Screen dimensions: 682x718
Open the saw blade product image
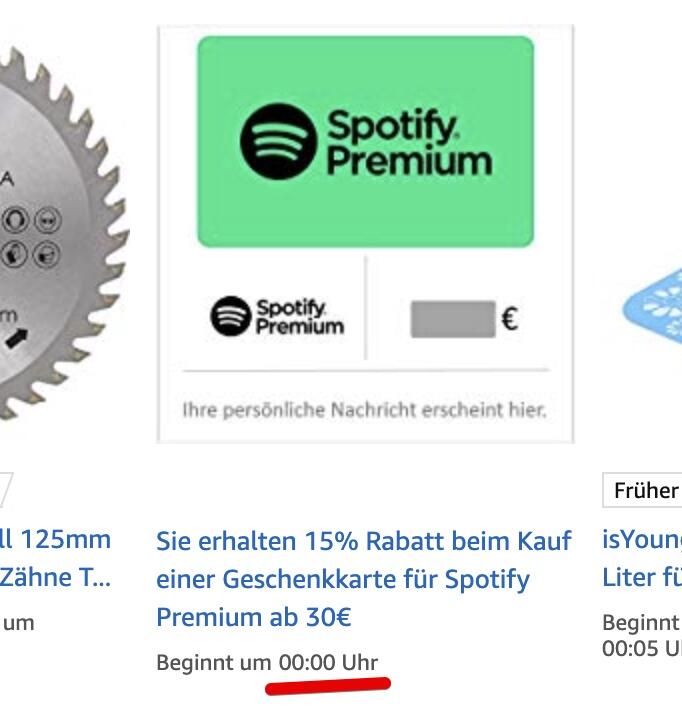tap(50, 230)
